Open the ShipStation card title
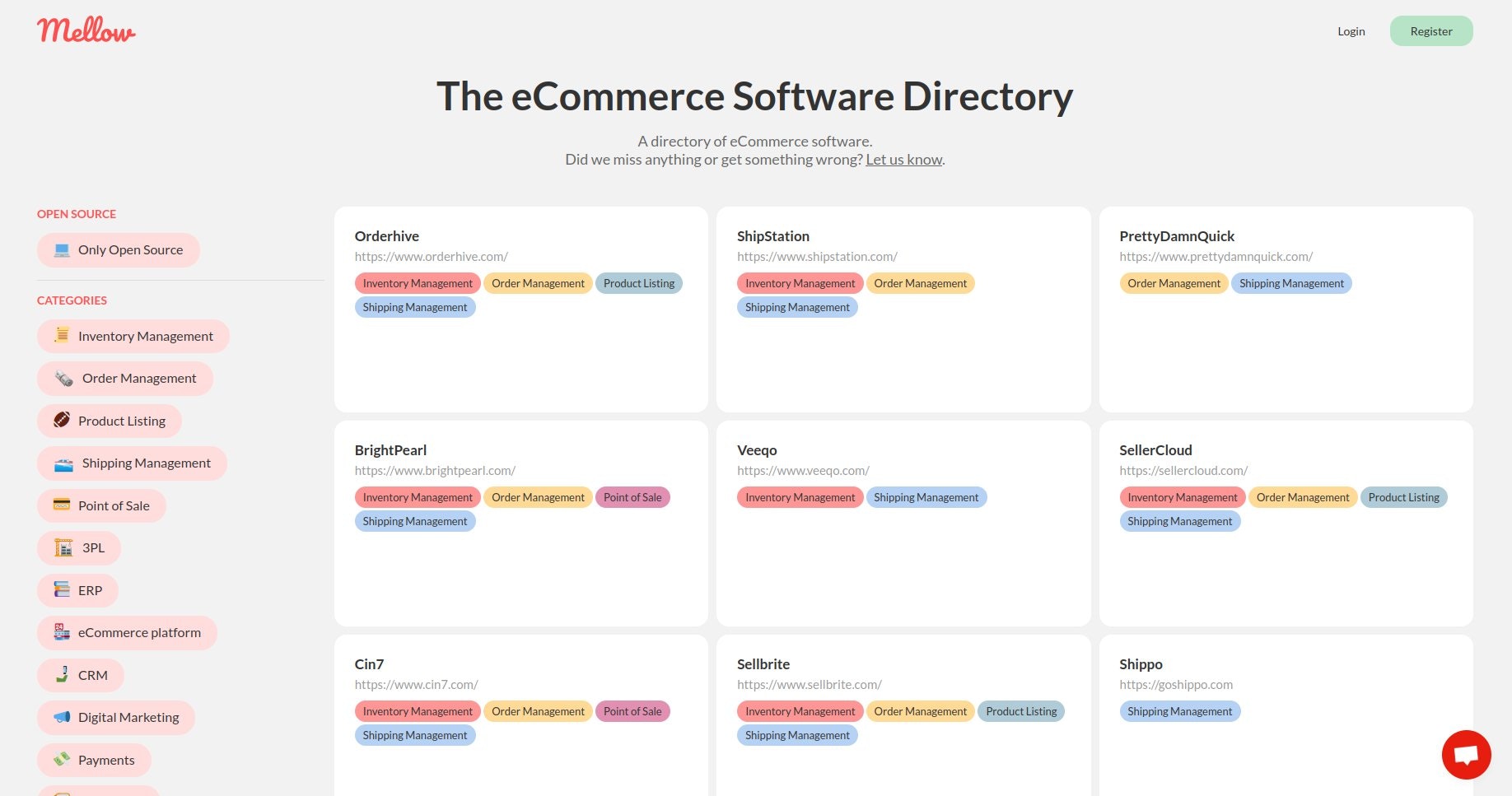The image size is (1512, 796). 773,236
